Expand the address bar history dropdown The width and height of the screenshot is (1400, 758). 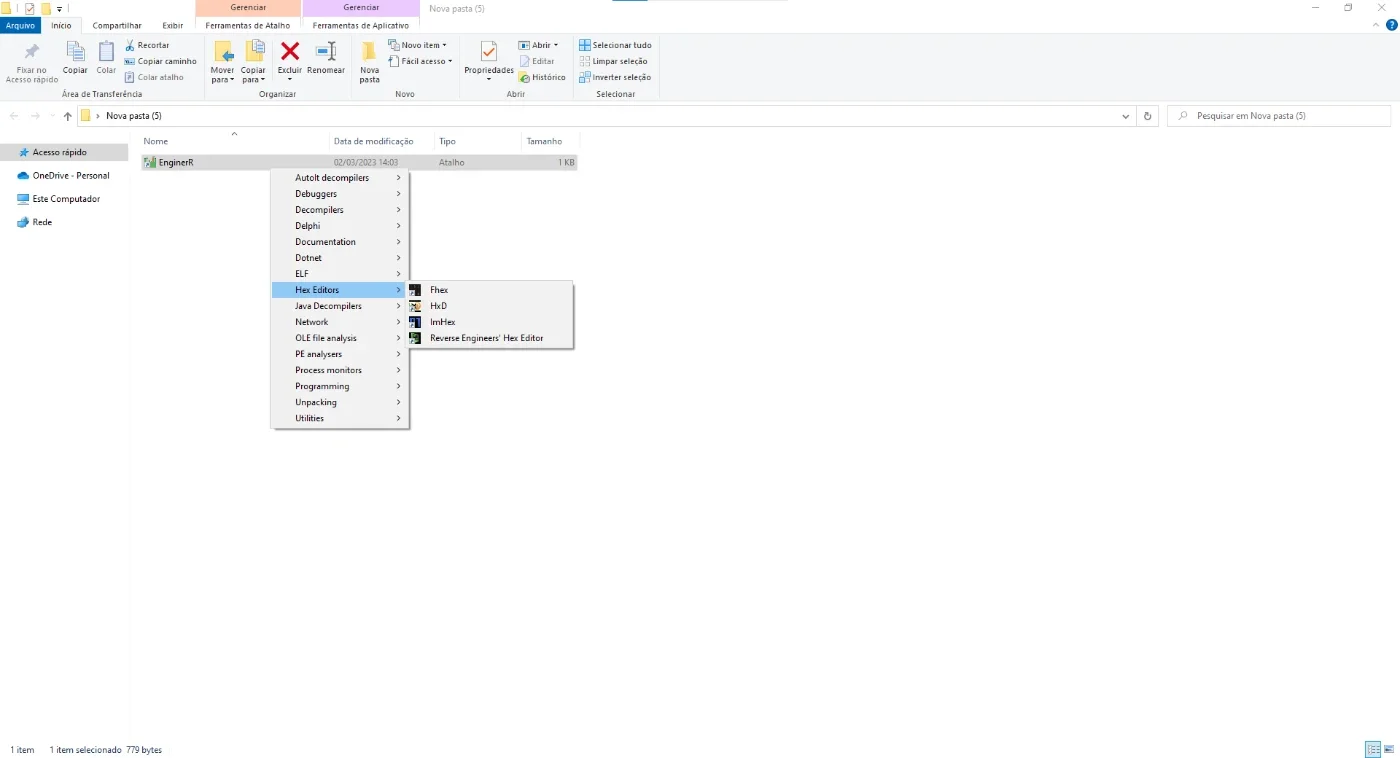pos(1126,116)
